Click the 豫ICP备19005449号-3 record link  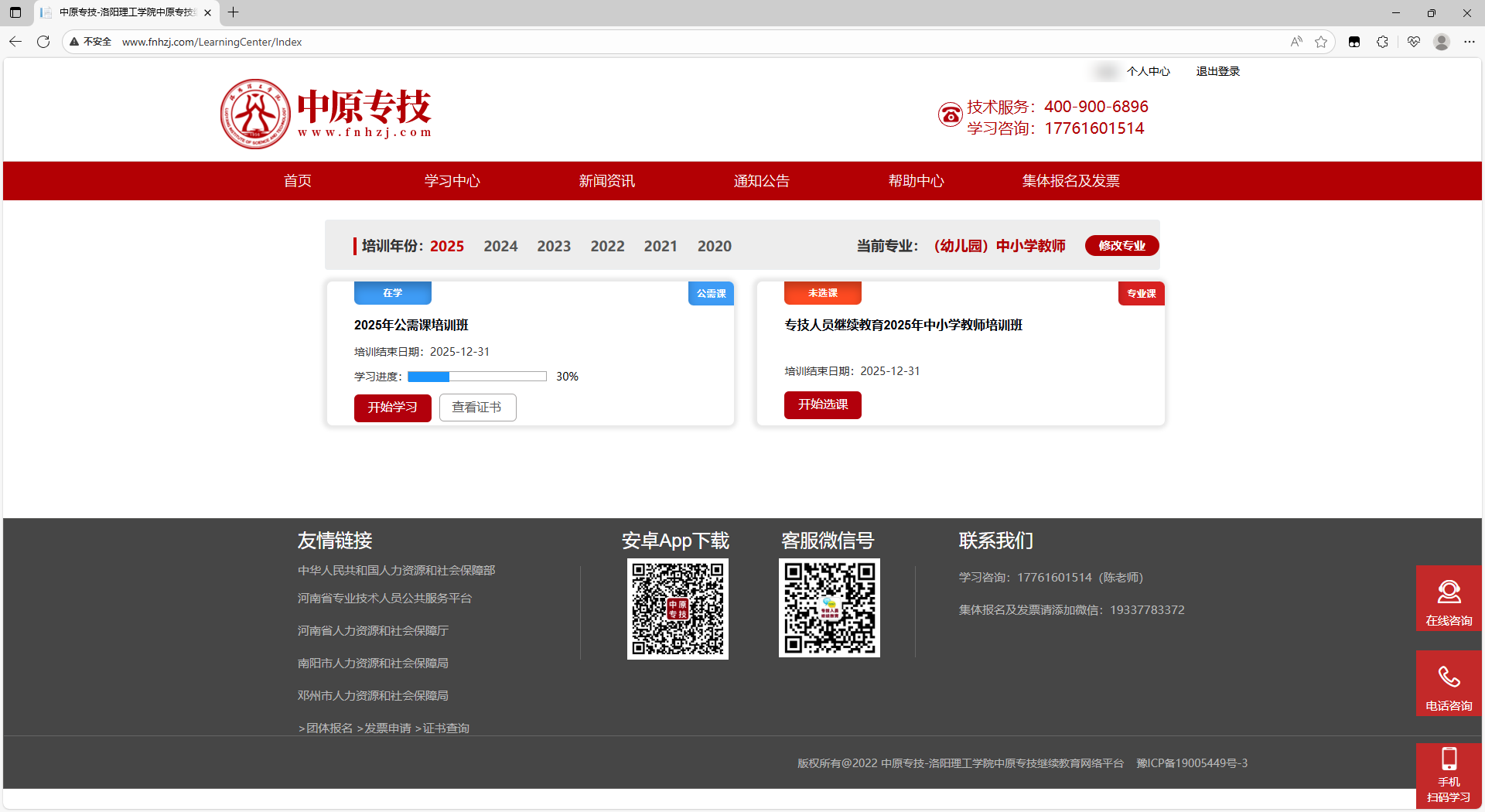1192,763
